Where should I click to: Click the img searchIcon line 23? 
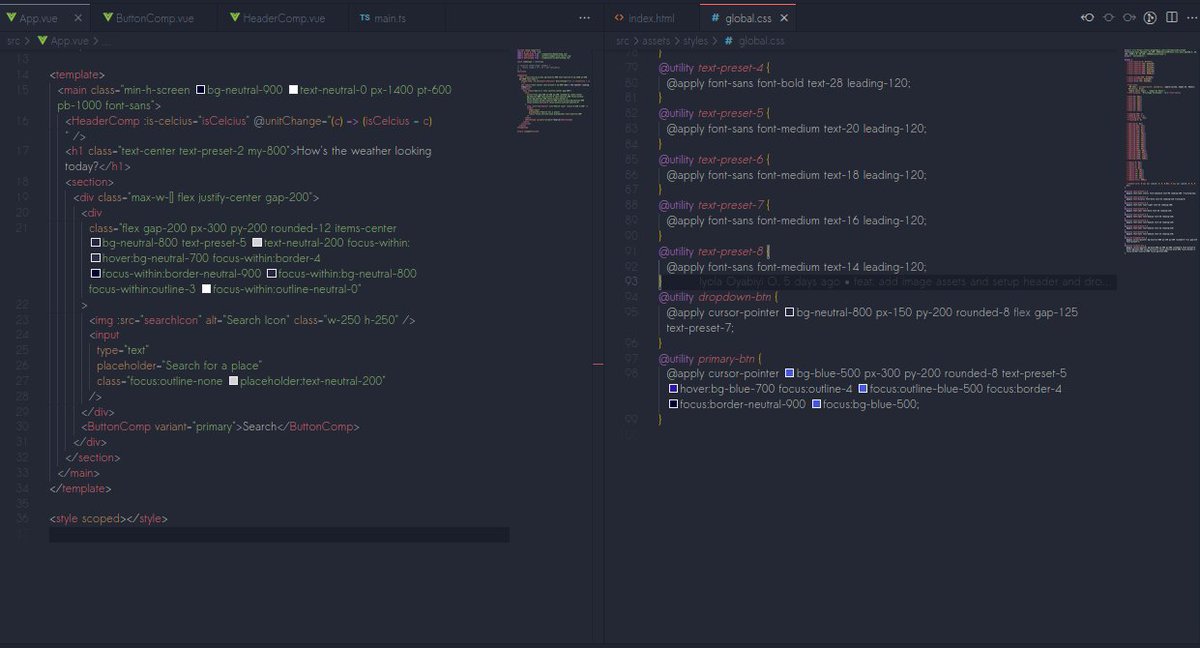(252, 320)
